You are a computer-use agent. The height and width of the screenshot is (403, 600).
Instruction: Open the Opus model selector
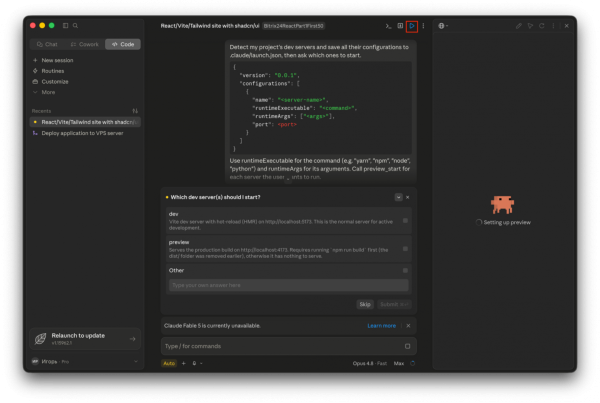tap(370, 363)
